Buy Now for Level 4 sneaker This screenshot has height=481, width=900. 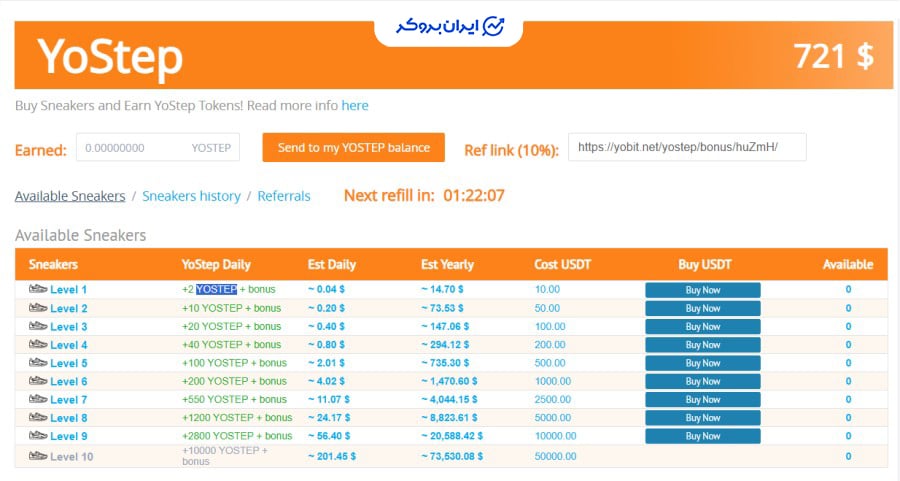click(x=703, y=345)
